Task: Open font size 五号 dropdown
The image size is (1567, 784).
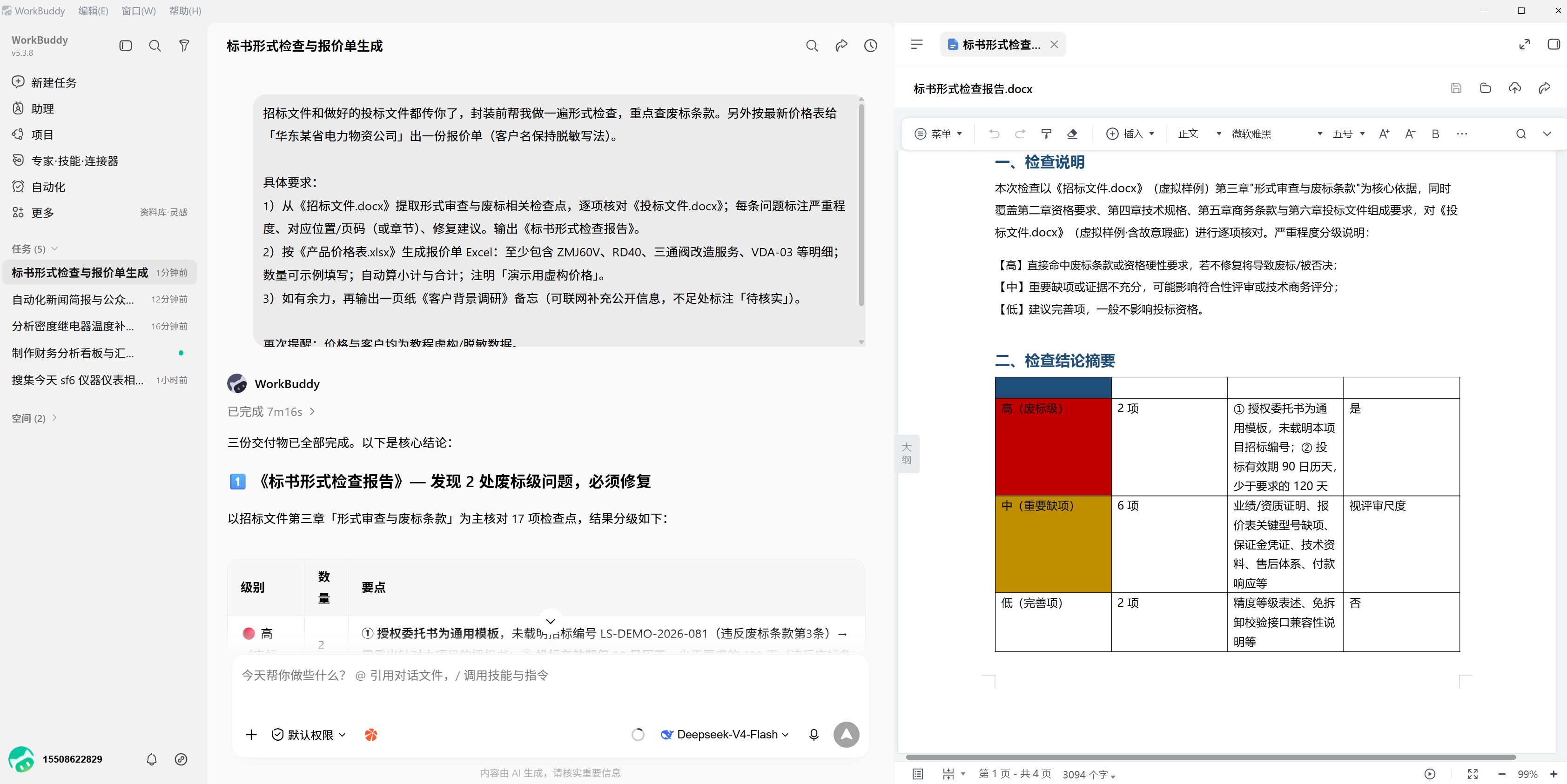Action: coord(1349,134)
